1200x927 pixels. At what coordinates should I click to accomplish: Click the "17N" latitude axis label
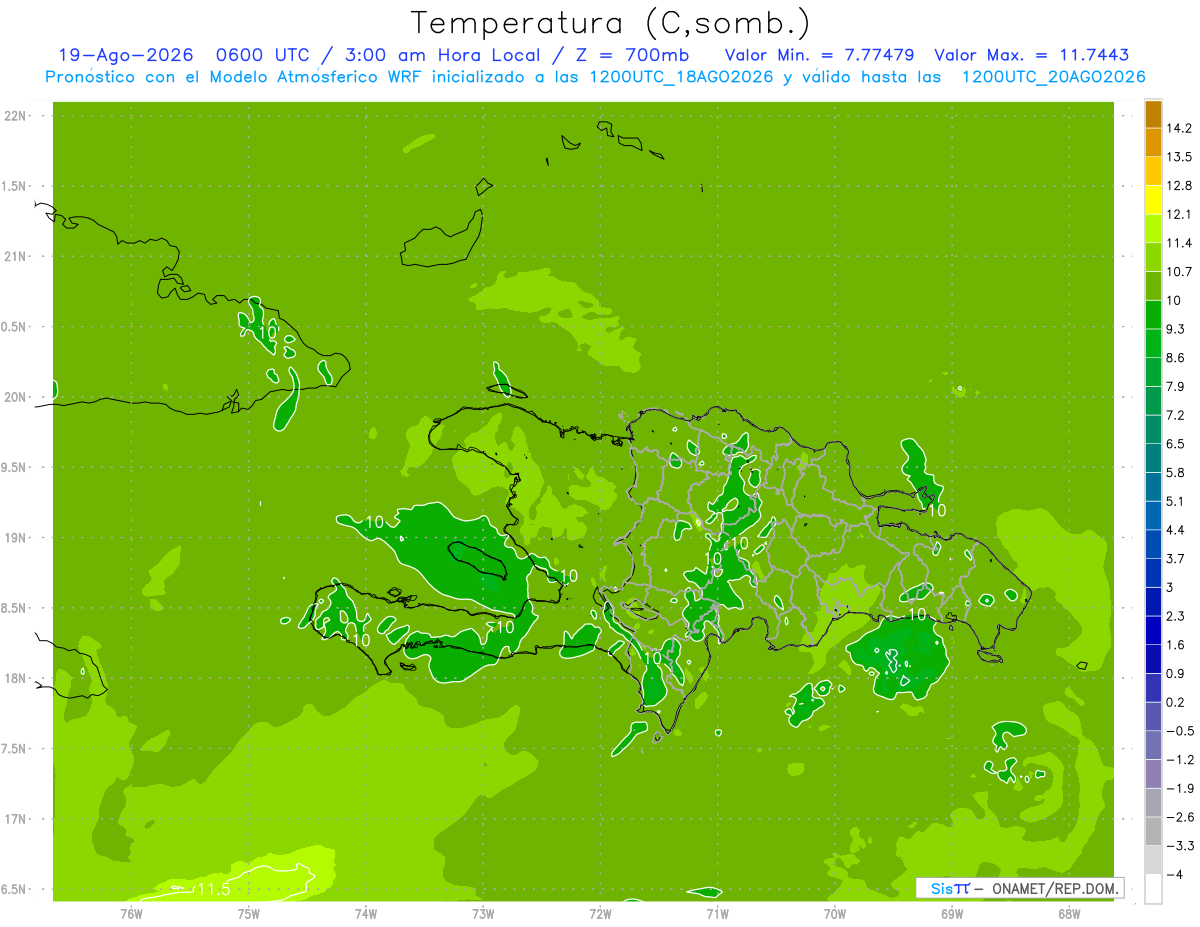14,819
